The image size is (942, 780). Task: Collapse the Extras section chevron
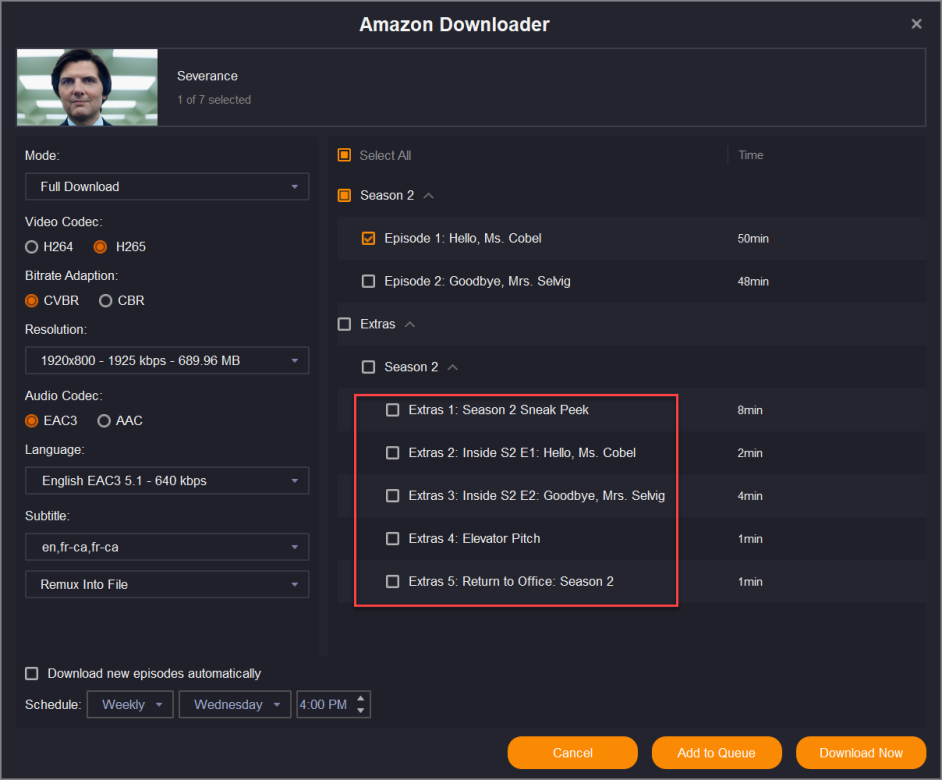(x=410, y=325)
